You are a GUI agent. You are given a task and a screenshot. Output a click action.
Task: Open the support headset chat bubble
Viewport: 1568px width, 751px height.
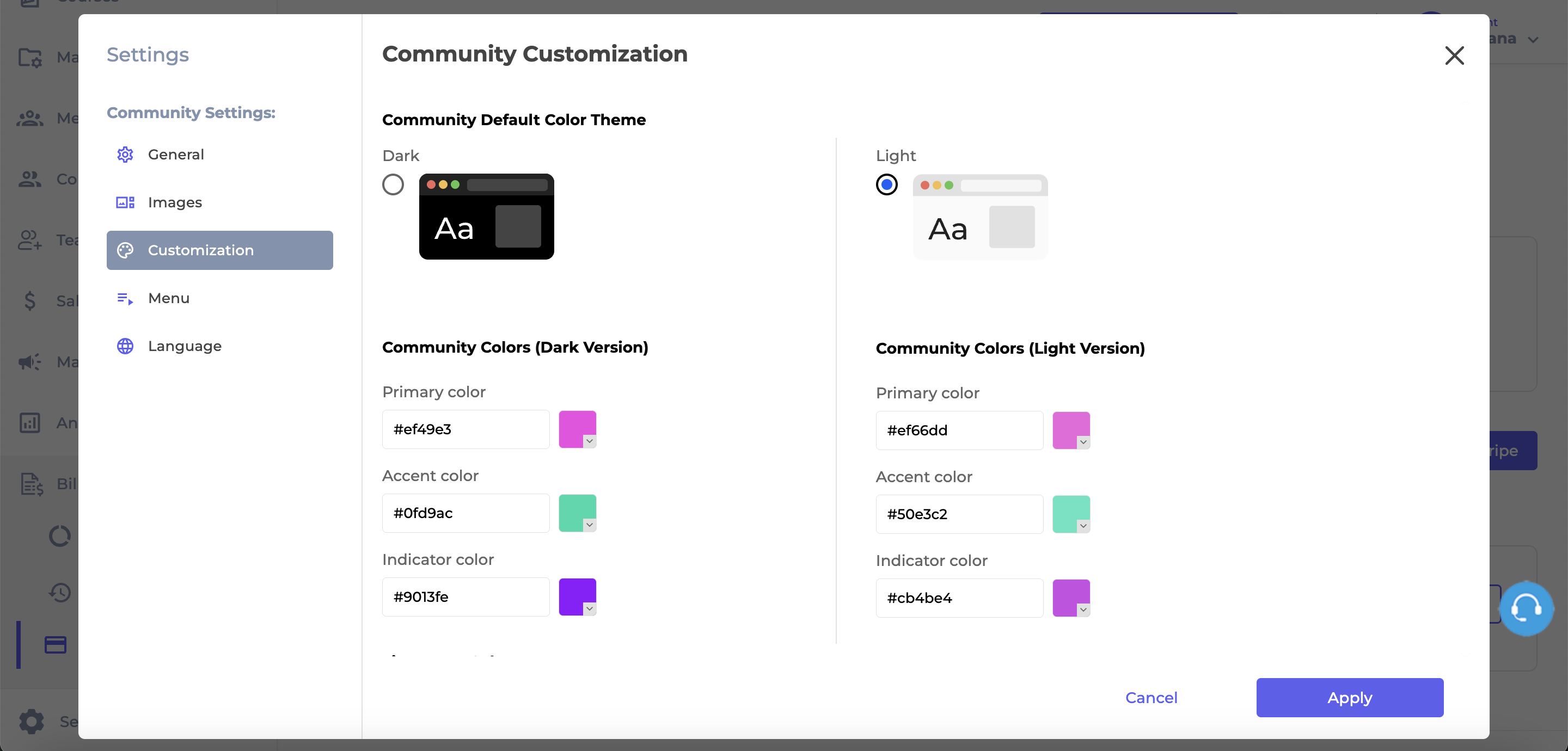[1526, 608]
